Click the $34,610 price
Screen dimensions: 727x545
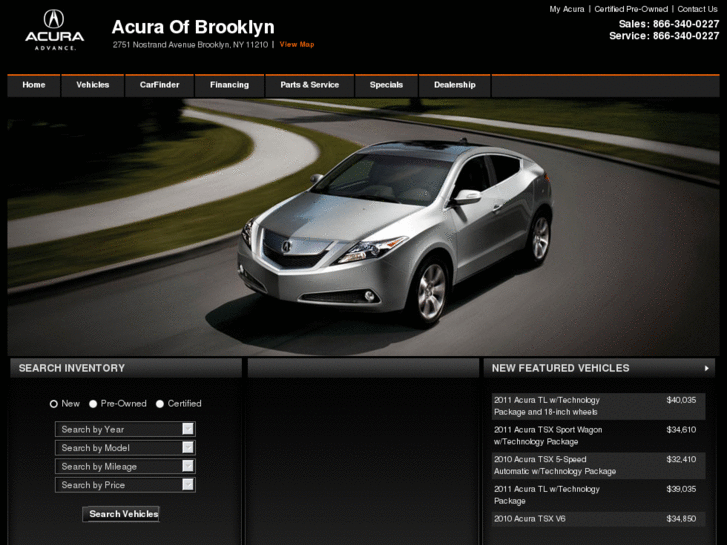(681, 430)
